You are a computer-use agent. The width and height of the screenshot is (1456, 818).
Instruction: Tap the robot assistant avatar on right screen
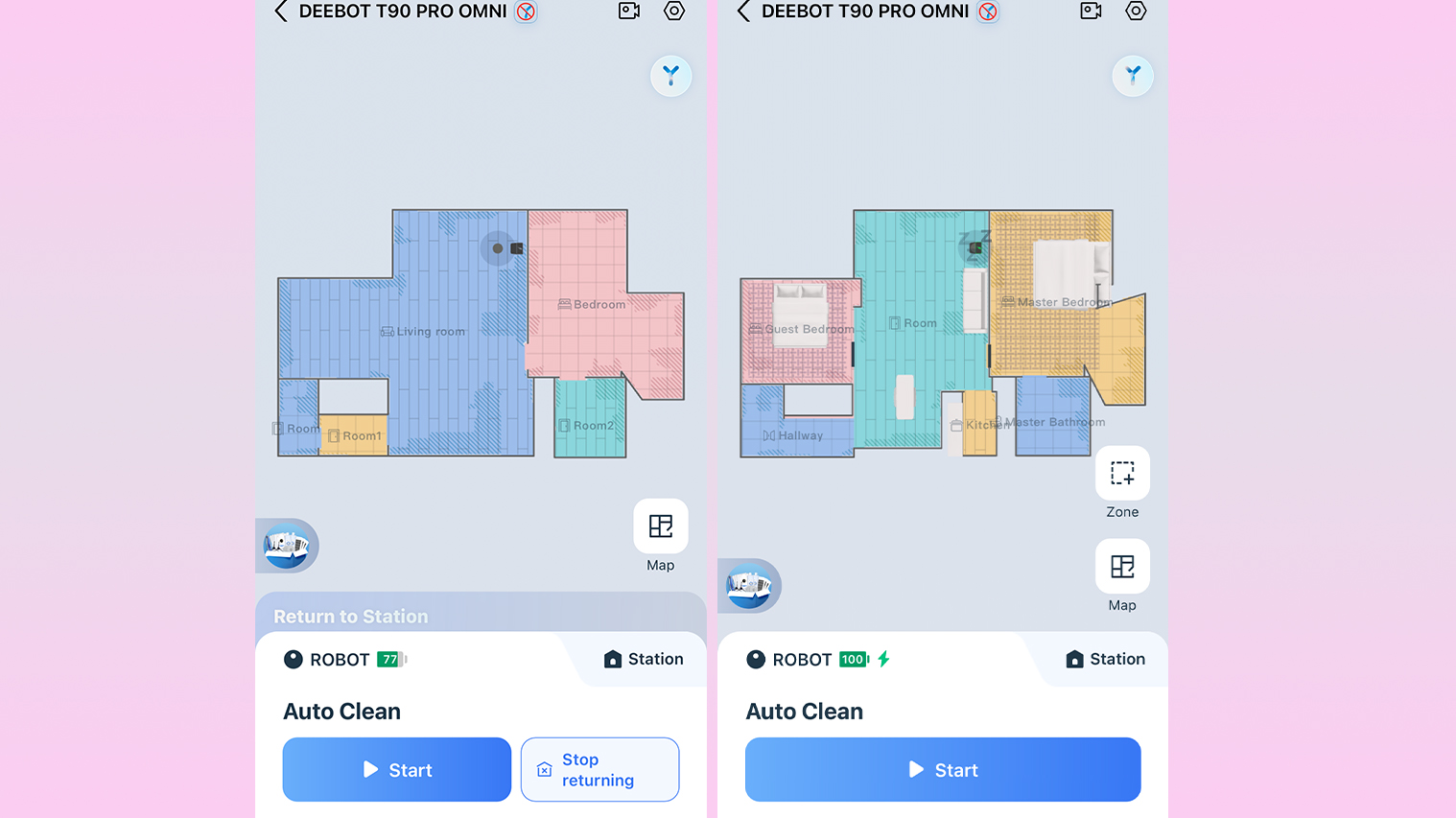749,586
